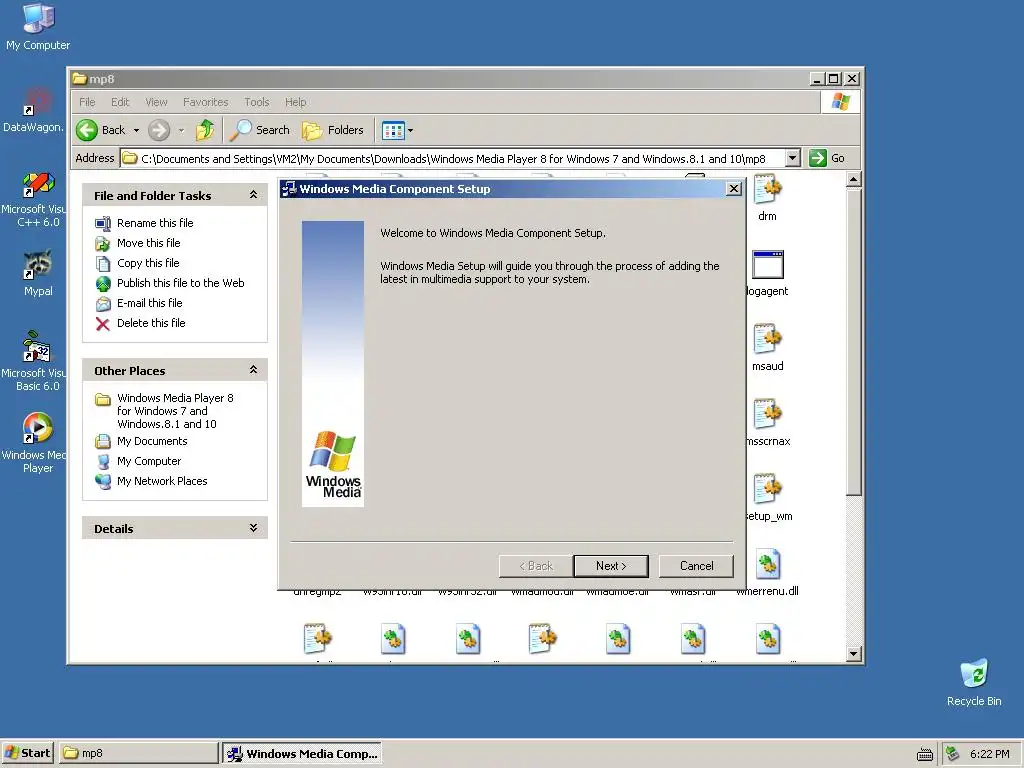Viewport: 1024px width, 768px height.
Task: Open the View menu
Action: click(156, 102)
